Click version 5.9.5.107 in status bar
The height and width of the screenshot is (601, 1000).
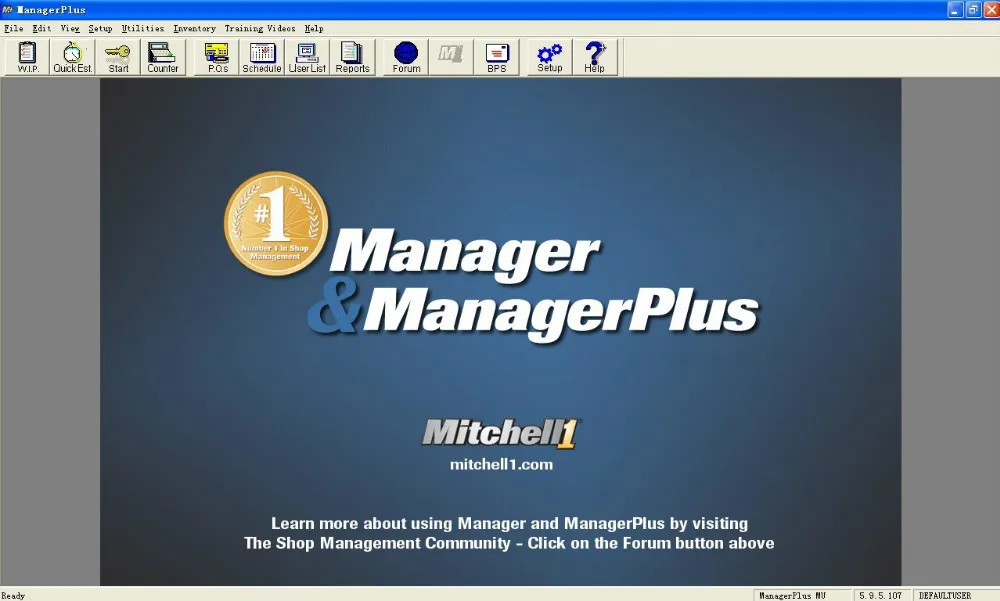click(882, 595)
